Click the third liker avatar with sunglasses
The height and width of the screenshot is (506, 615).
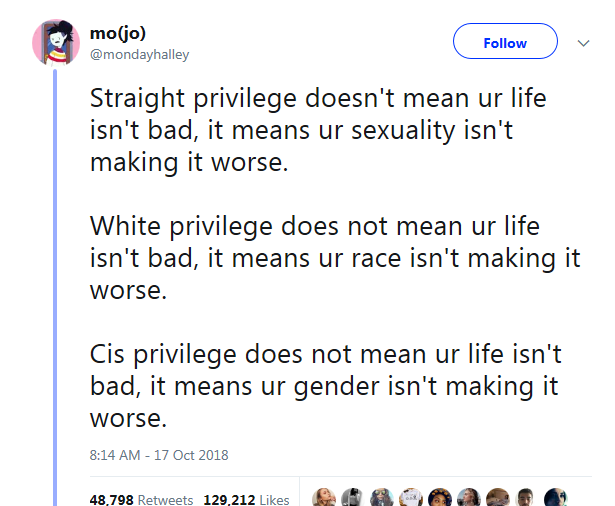pos(381,497)
